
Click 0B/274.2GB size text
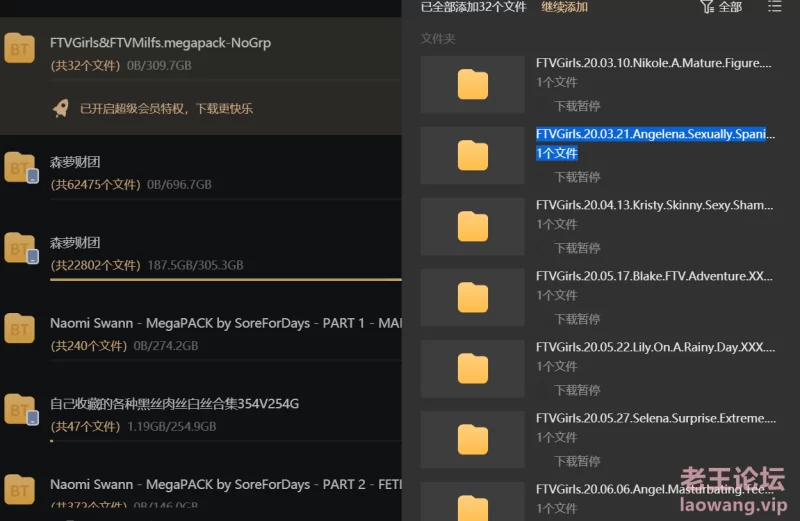[x=166, y=345]
